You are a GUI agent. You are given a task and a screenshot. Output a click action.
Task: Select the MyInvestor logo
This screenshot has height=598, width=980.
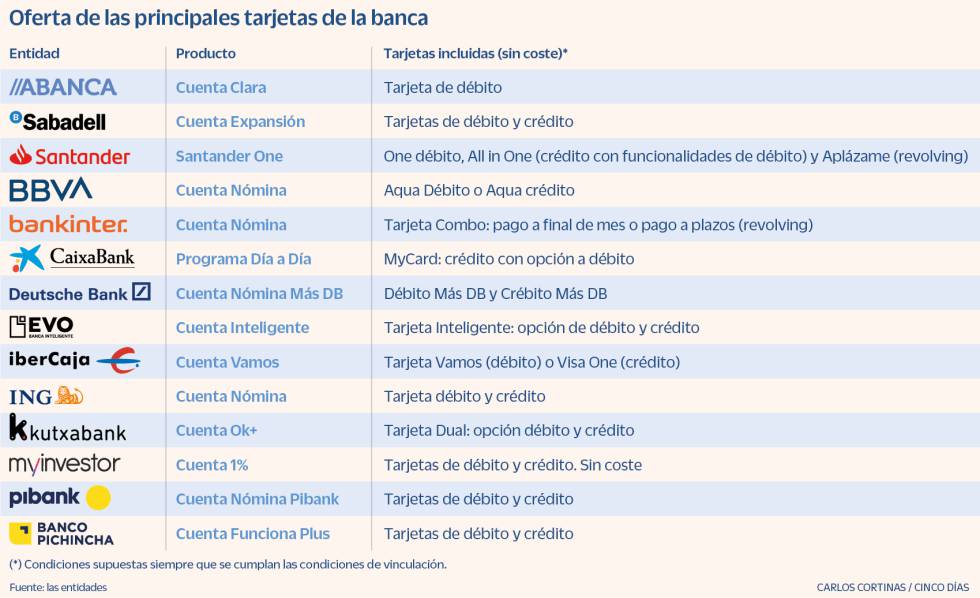[64, 464]
